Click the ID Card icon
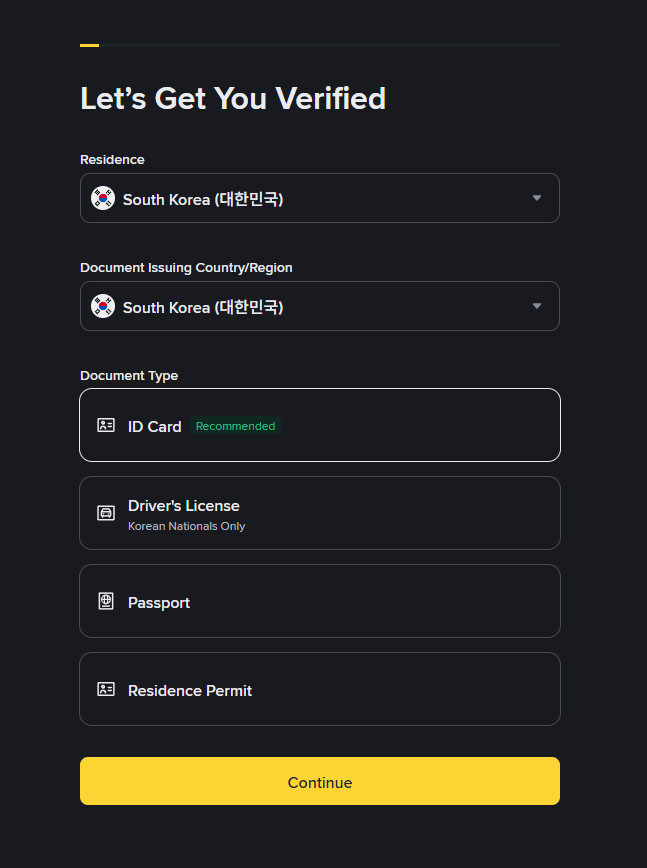The image size is (647, 868). [x=106, y=425]
